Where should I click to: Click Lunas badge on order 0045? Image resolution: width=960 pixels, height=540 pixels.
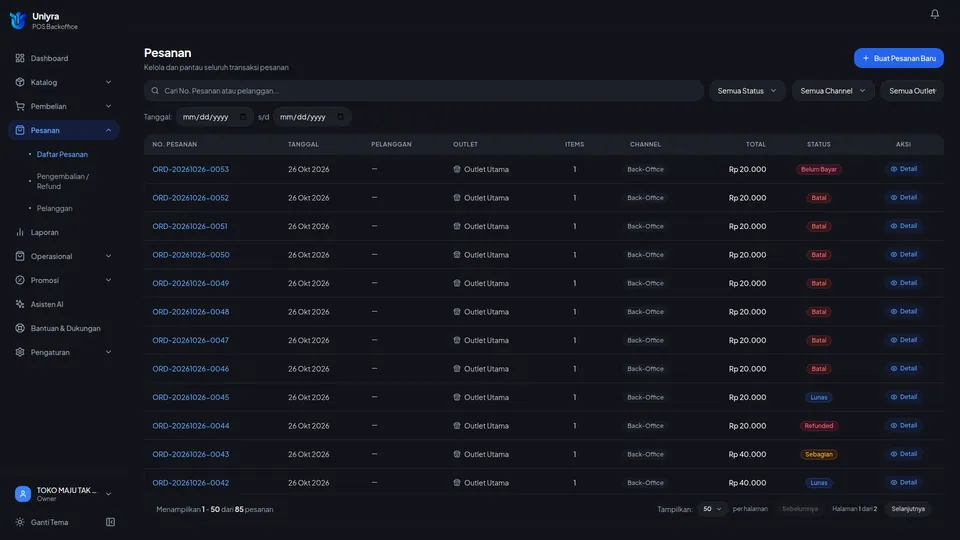[819, 397]
